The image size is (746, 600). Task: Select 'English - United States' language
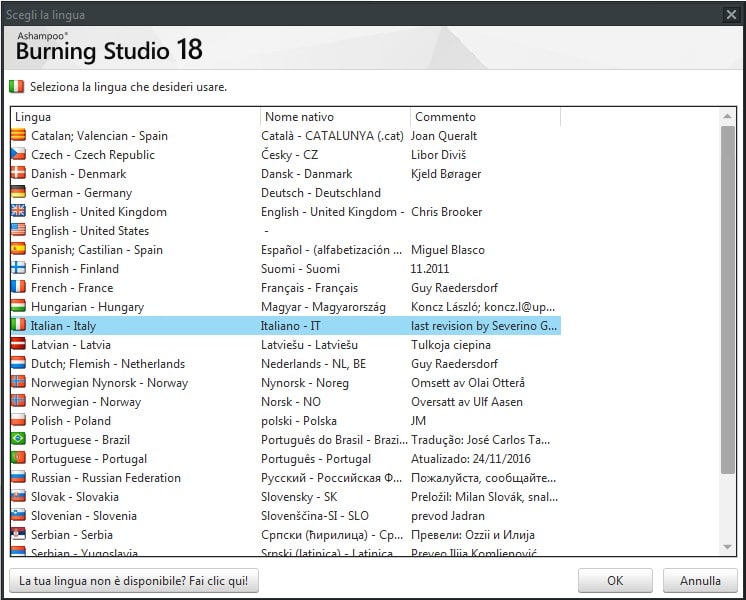click(x=285, y=230)
